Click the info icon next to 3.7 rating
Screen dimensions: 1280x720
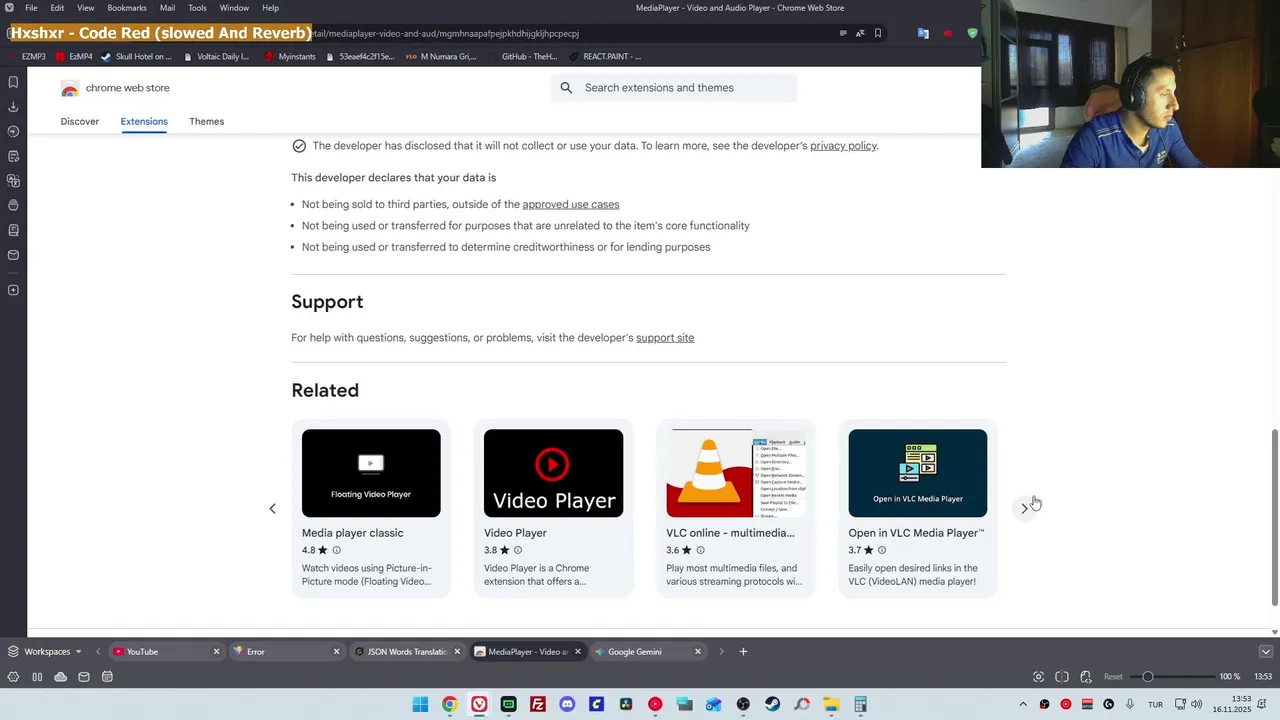pyautogui.click(x=881, y=550)
